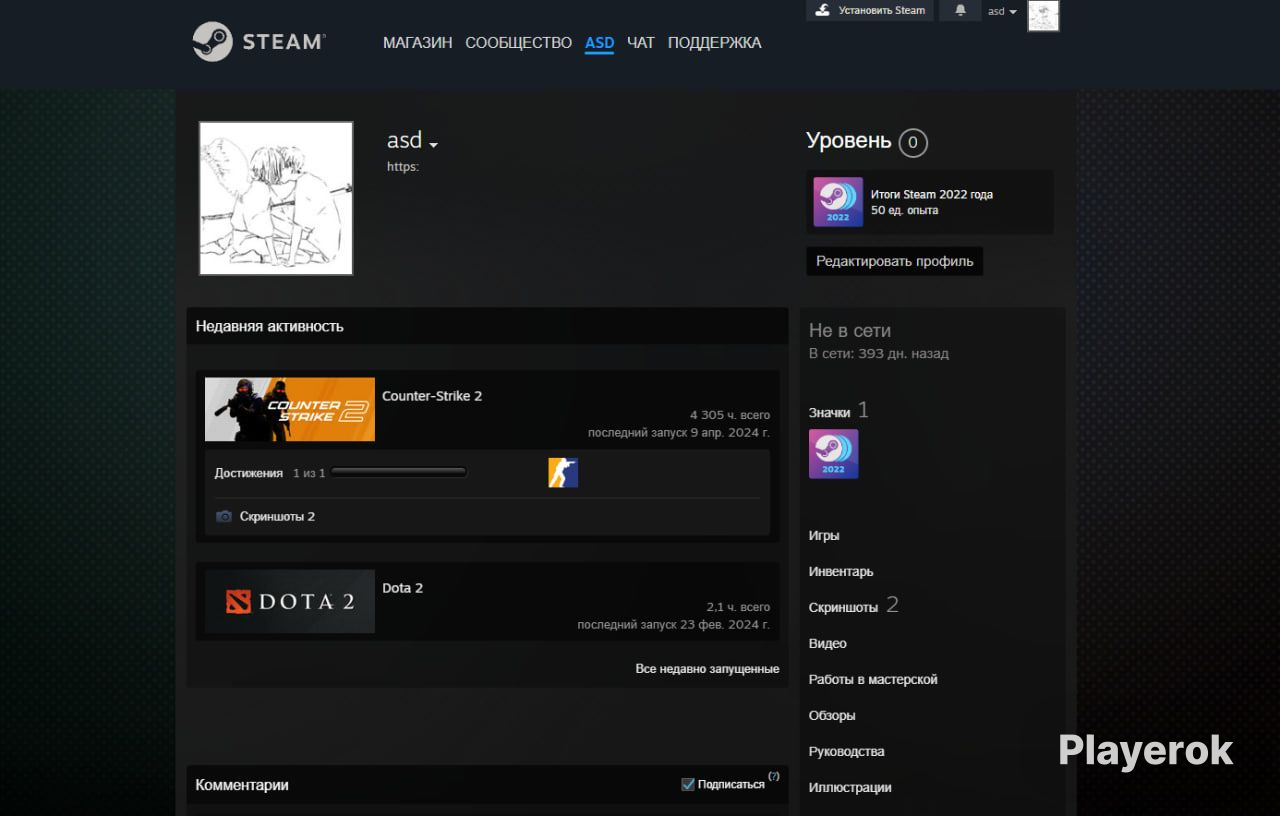Click the Steam 2022 badge icon in level box
Screen dimensions: 1280x816
click(838, 202)
